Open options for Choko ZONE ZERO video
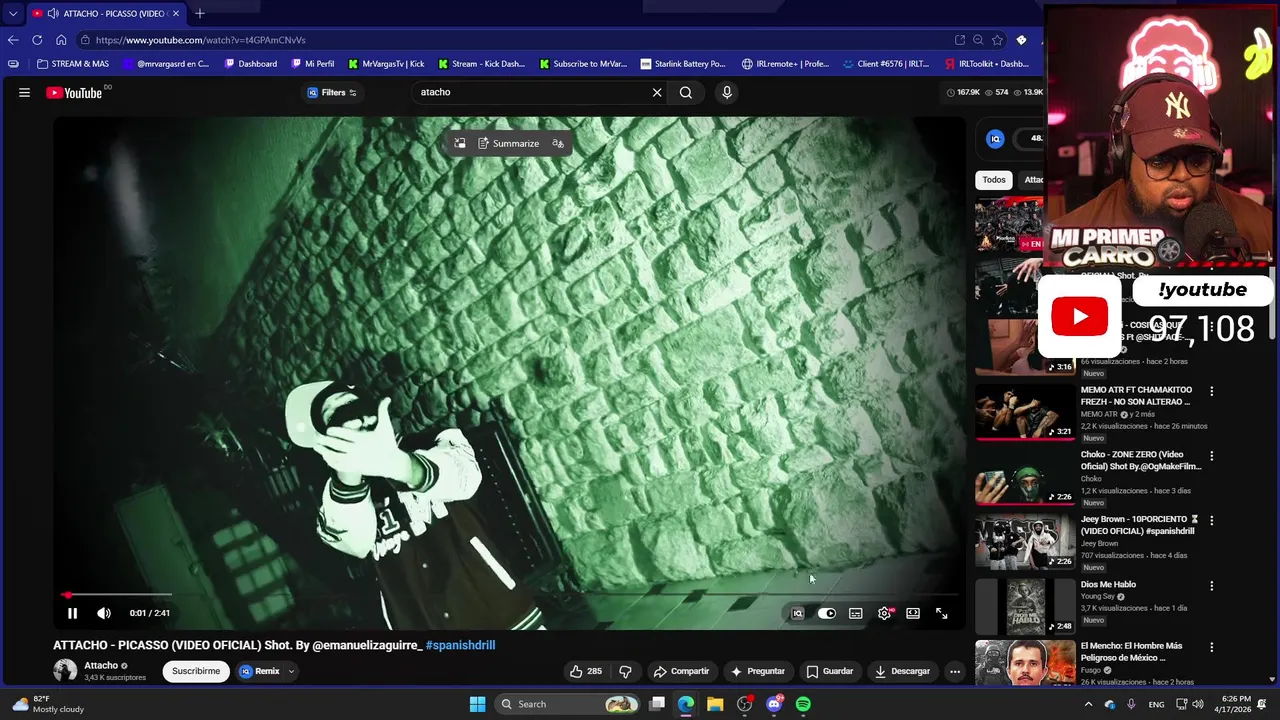 [x=1212, y=456]
